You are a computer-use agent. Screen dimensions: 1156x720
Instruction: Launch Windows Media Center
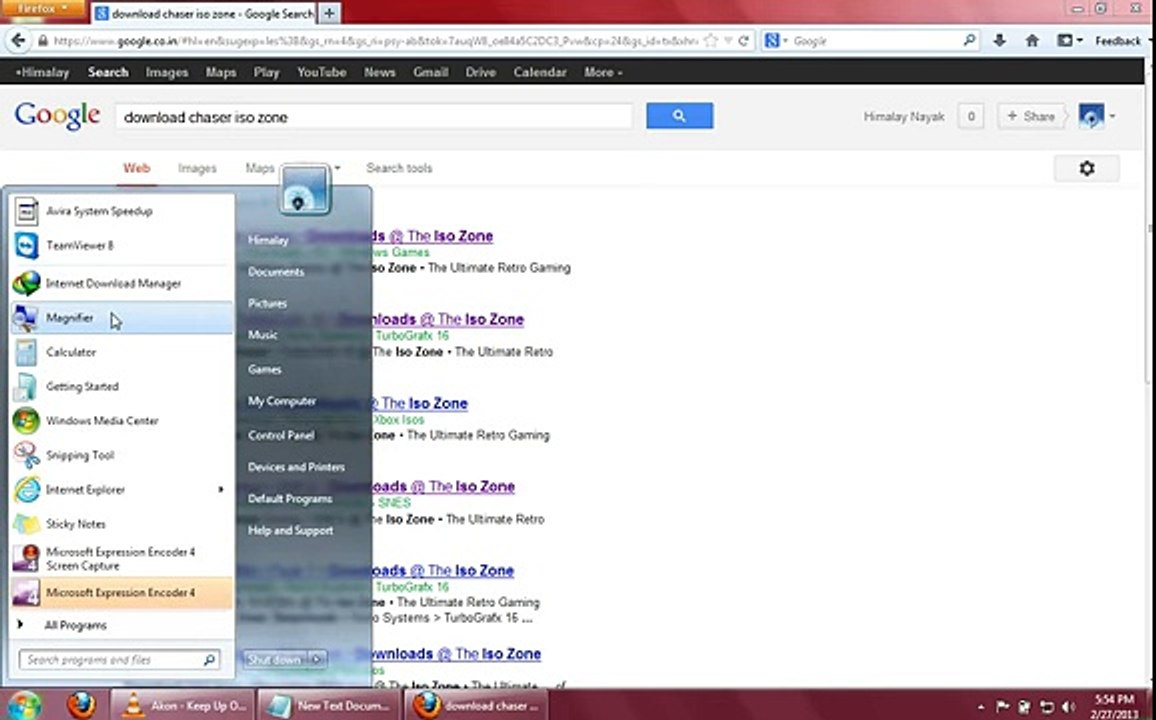click(122, 421)
